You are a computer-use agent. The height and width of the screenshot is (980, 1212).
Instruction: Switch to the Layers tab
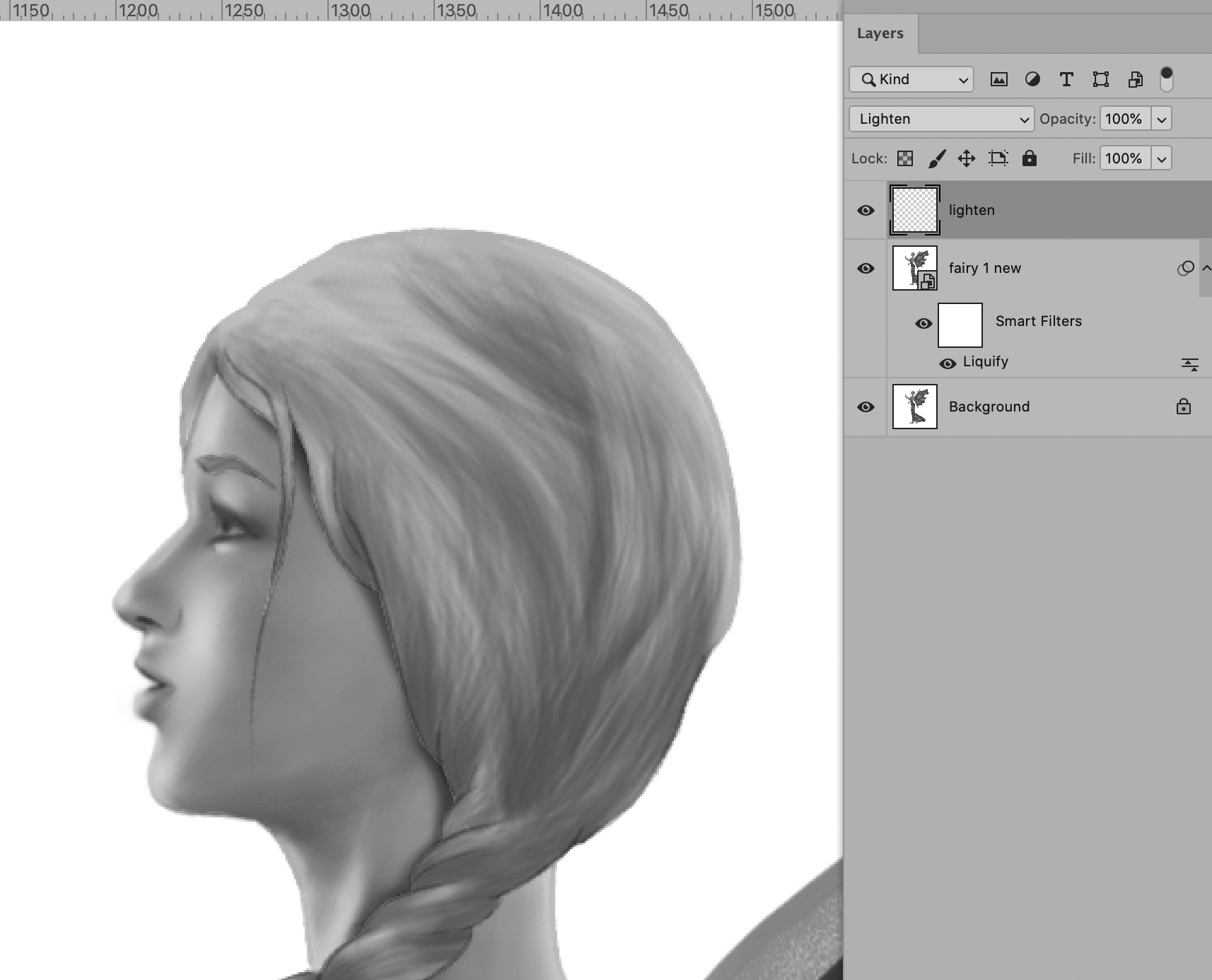[879, 33]
